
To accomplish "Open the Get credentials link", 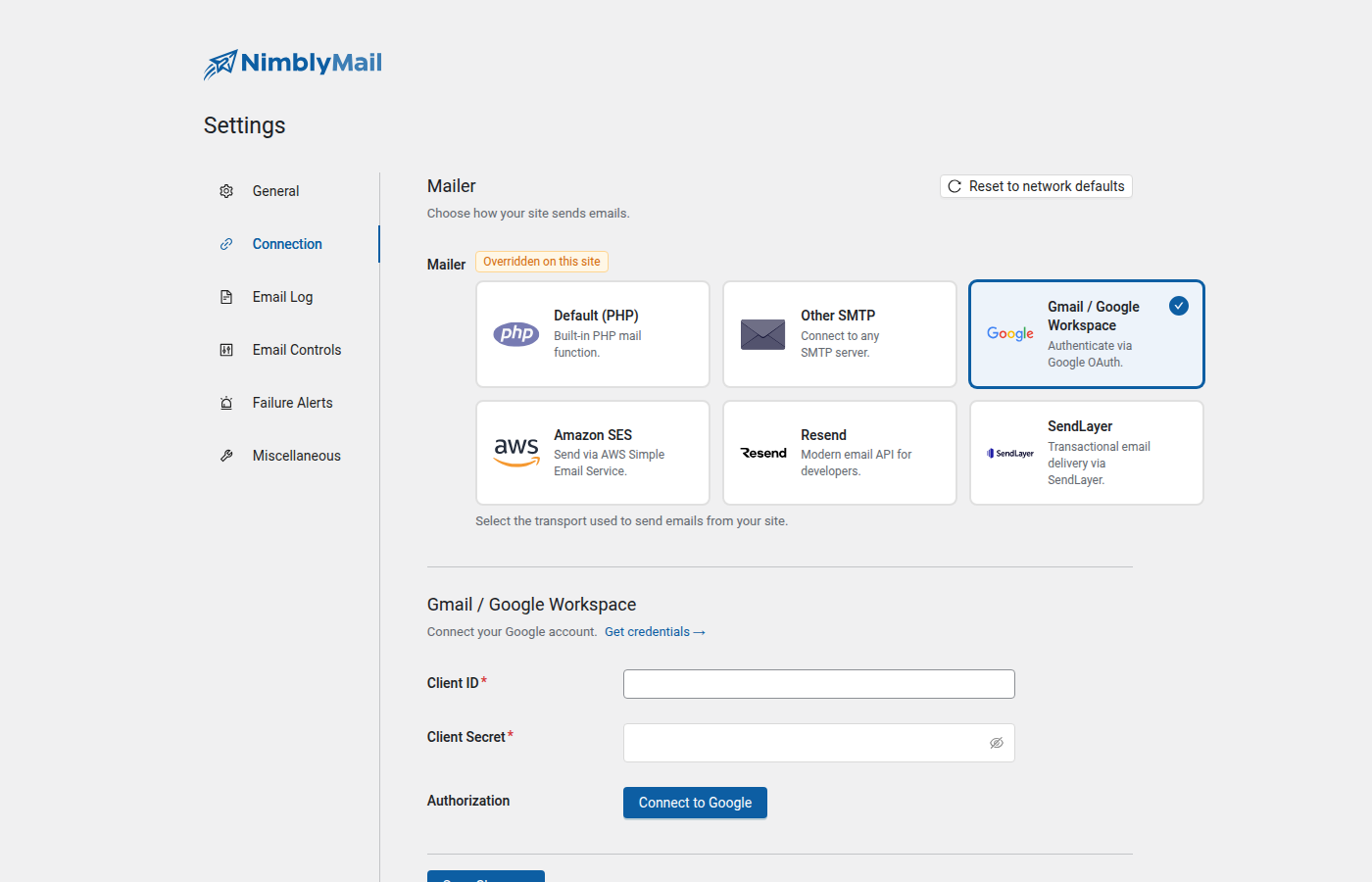I will 655,632.
